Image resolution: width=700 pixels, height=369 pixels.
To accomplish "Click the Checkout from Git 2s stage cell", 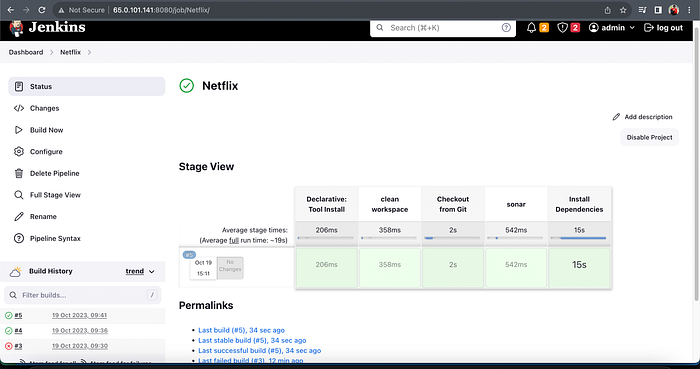I will [x=453, y=268].
